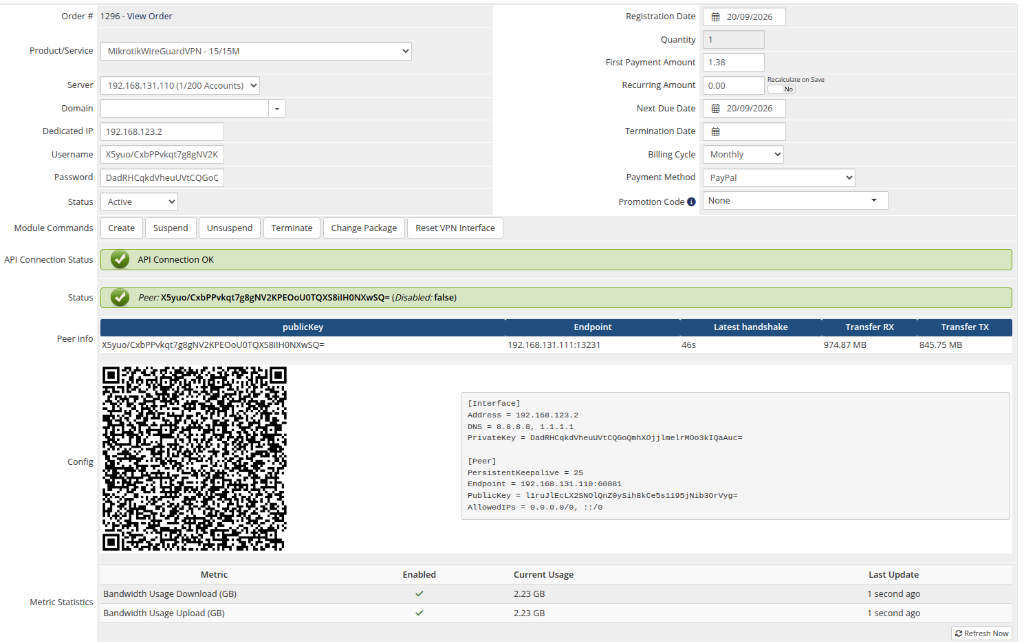Click the First Payment Amount field
Screen dimensions: 1024x642
[733, 63]
